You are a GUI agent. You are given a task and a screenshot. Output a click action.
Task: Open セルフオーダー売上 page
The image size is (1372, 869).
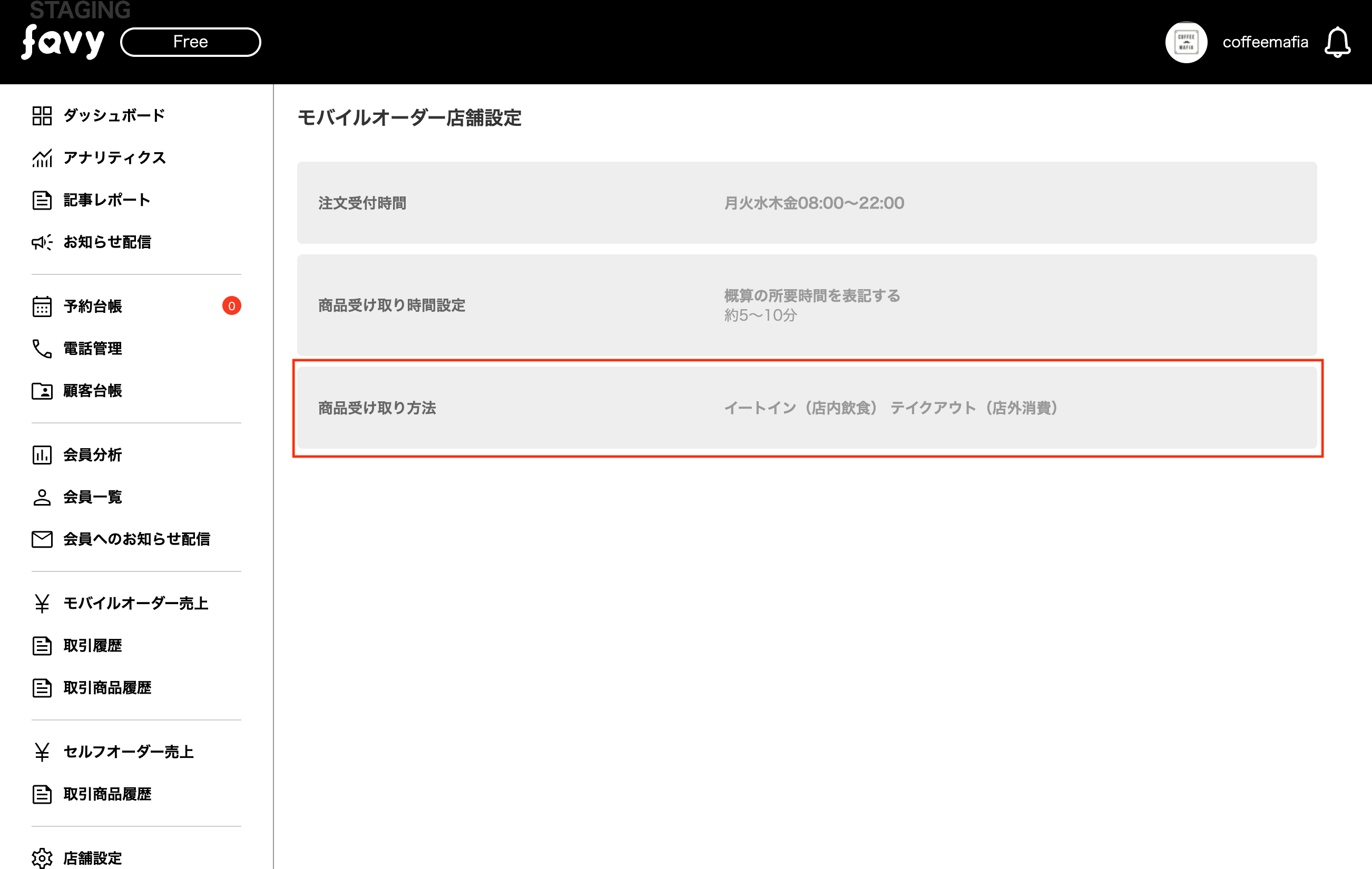[128, 752]
